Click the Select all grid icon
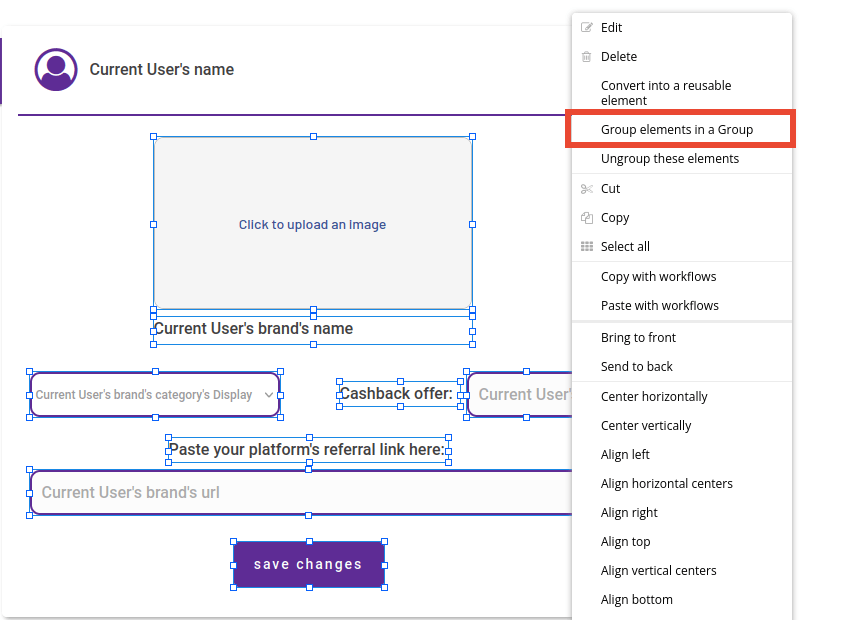Viewport: 841px width, 620px height. 588,246
